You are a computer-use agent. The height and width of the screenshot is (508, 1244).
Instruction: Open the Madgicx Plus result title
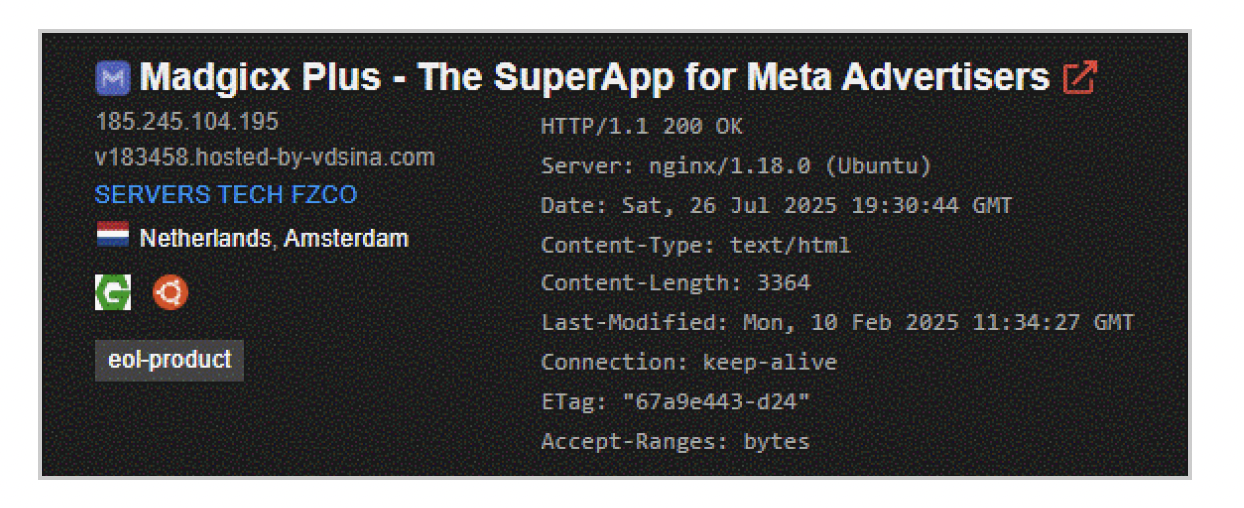594,77
